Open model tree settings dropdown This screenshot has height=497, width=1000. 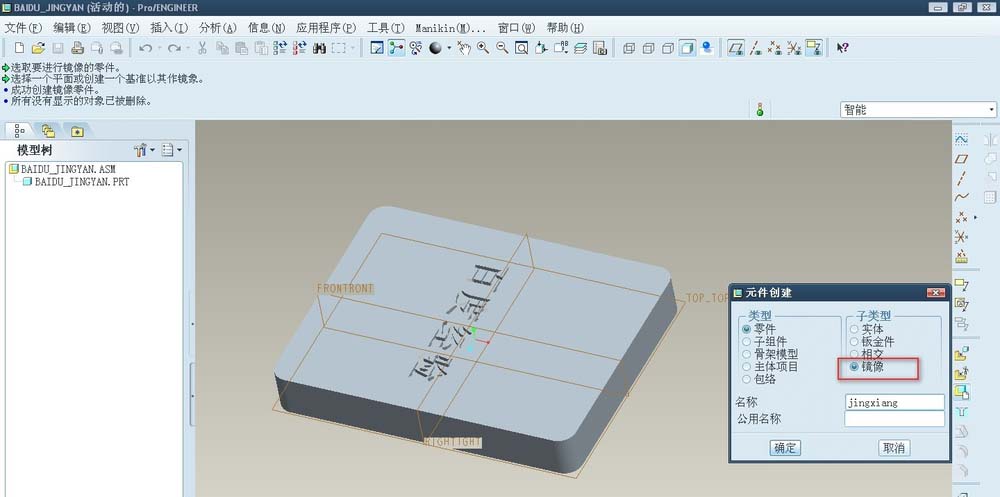[x=143, y=150]
